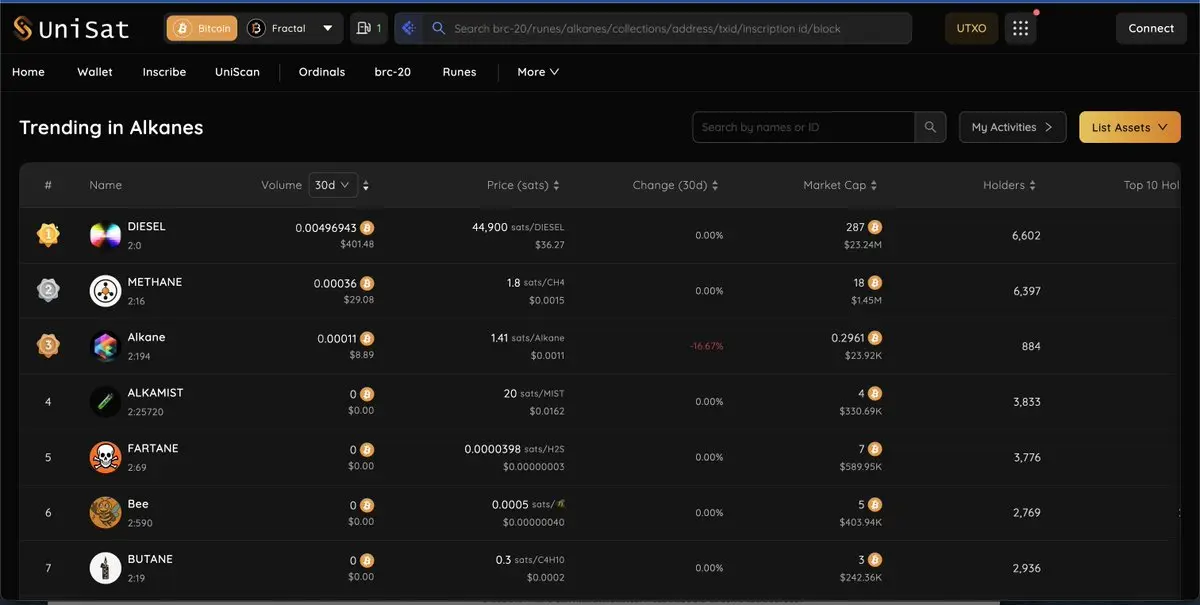Click the bronze rank 3 medal

point(48,346)
